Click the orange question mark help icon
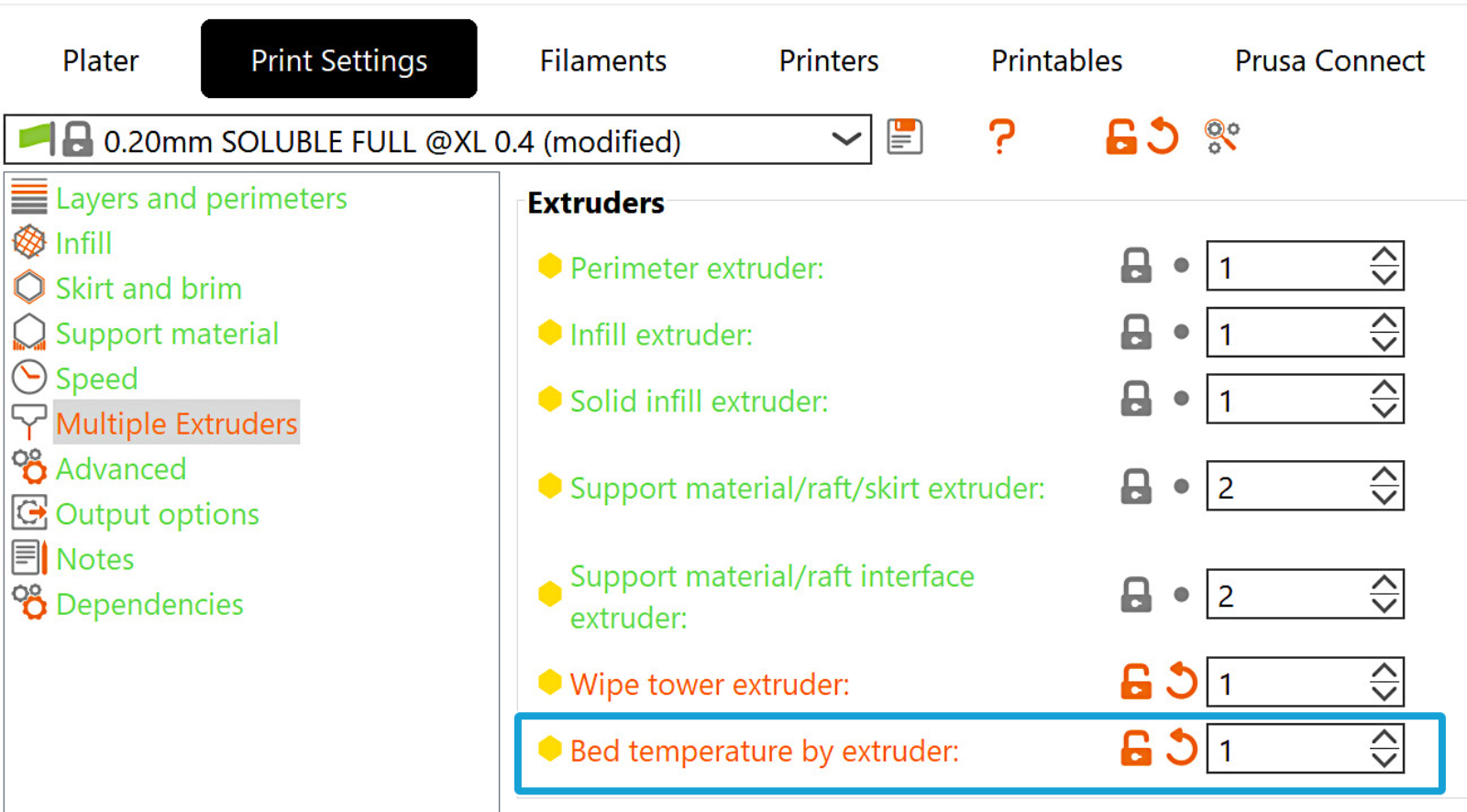 click(x=1001, y=137)
